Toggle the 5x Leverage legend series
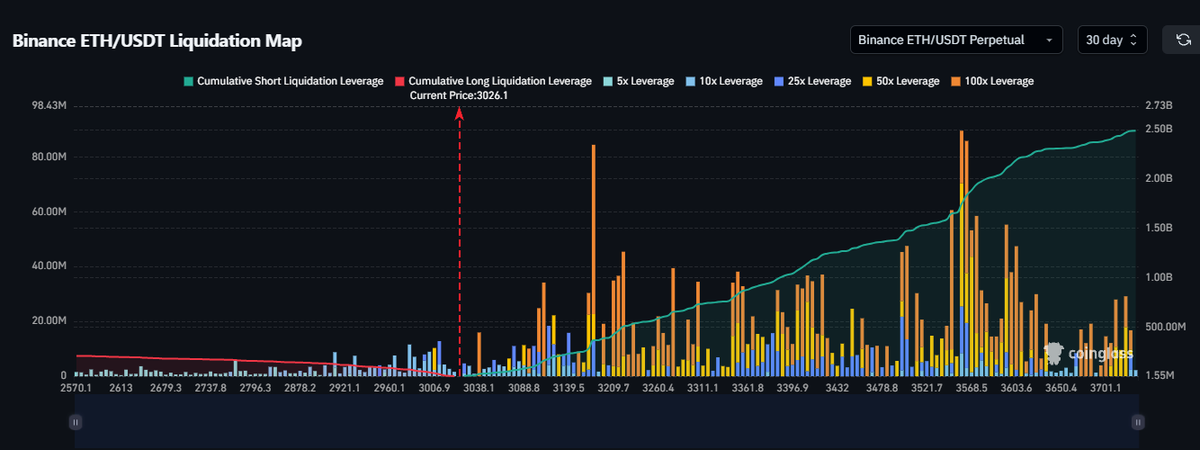1200x450 pixels. coord(639,80)
